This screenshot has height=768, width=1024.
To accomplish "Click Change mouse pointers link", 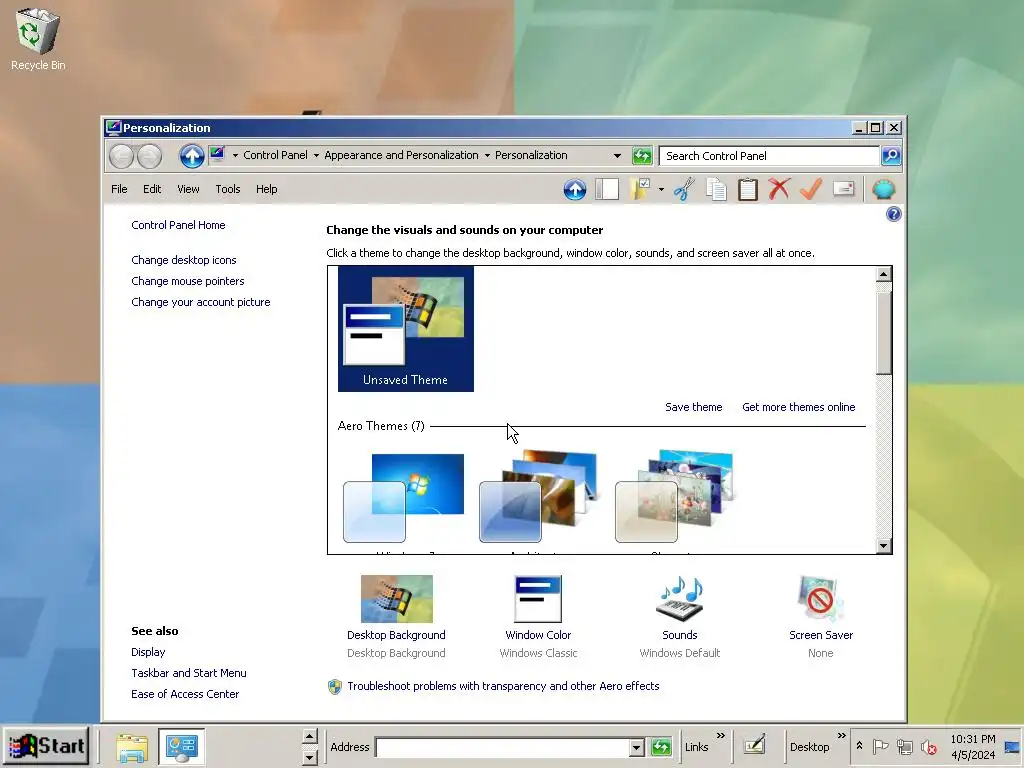I will [x=187, y=281].
